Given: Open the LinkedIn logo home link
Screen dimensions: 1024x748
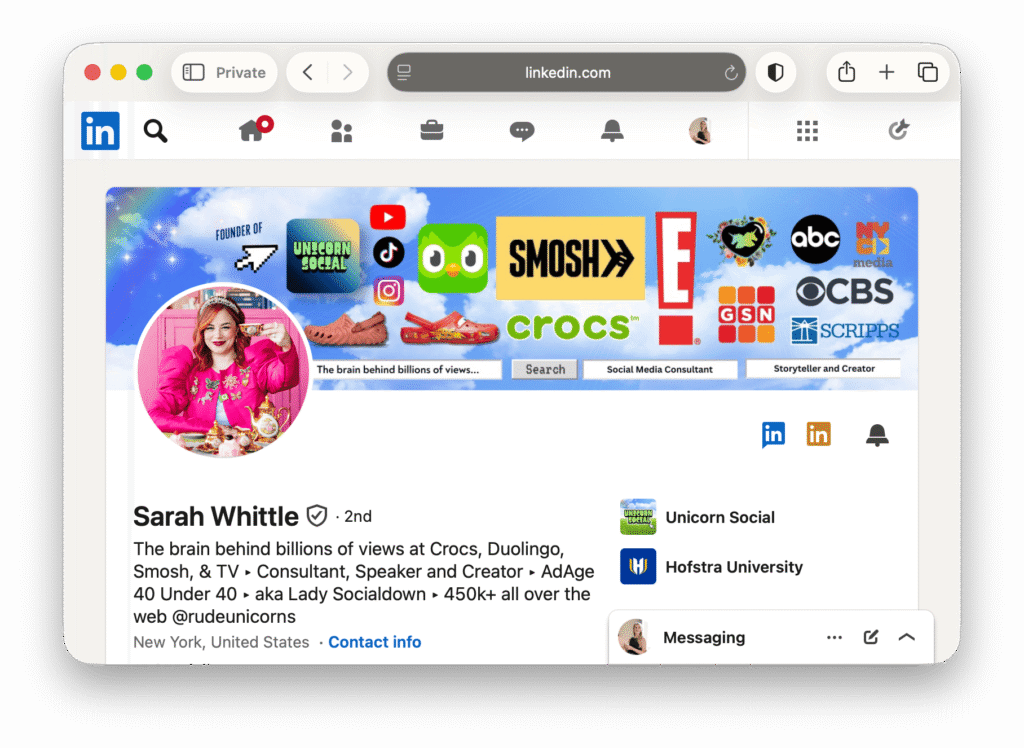Looking at the screenshot, I should coord(100,131).
